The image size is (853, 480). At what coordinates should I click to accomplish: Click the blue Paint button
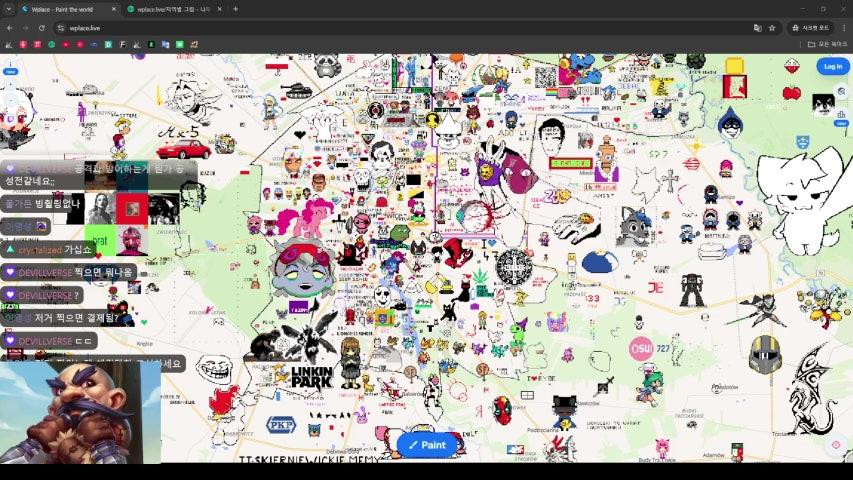[x=428, y=445]
